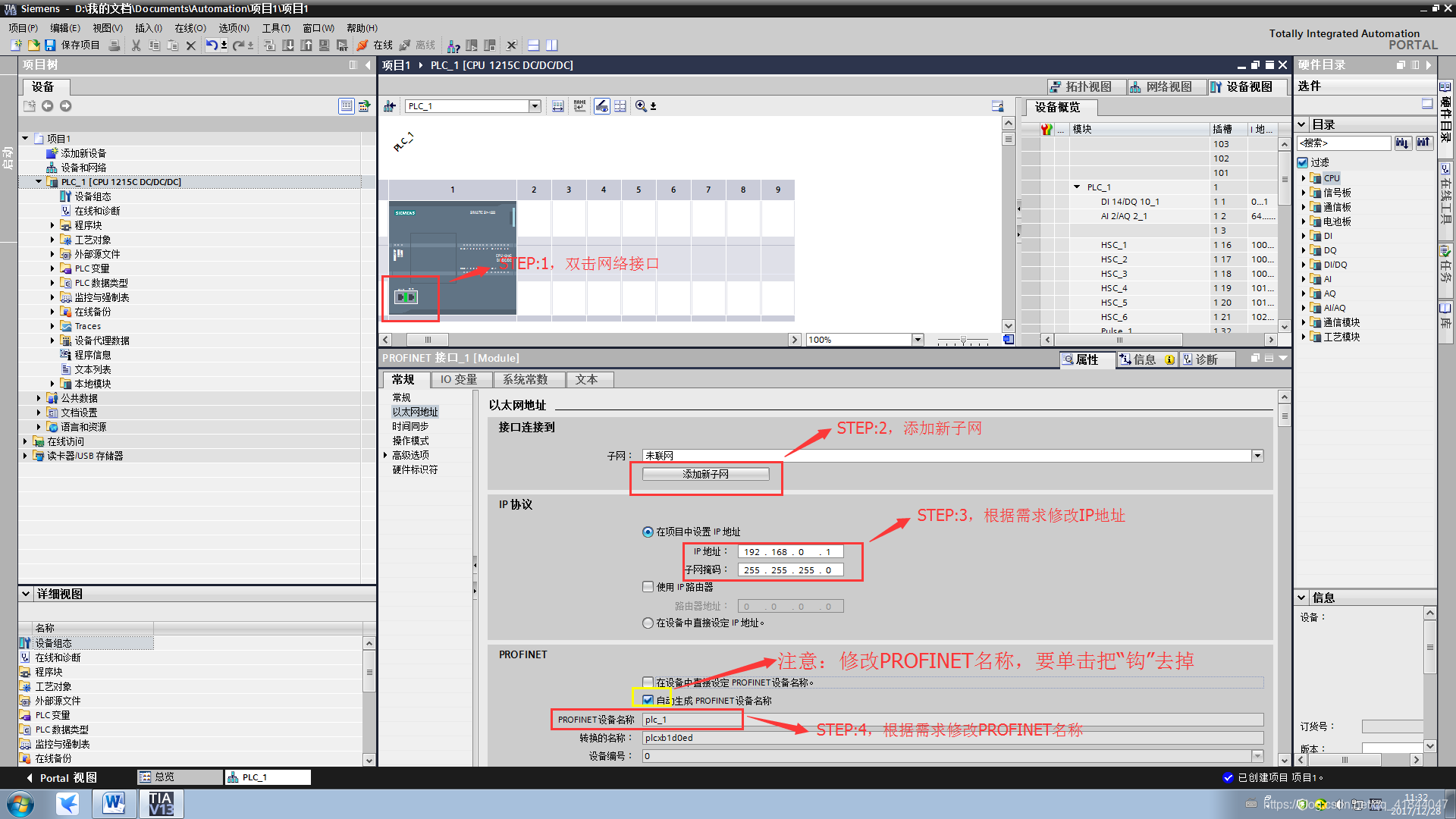Click the zoom magnifier icon in device view

(642, 106)
